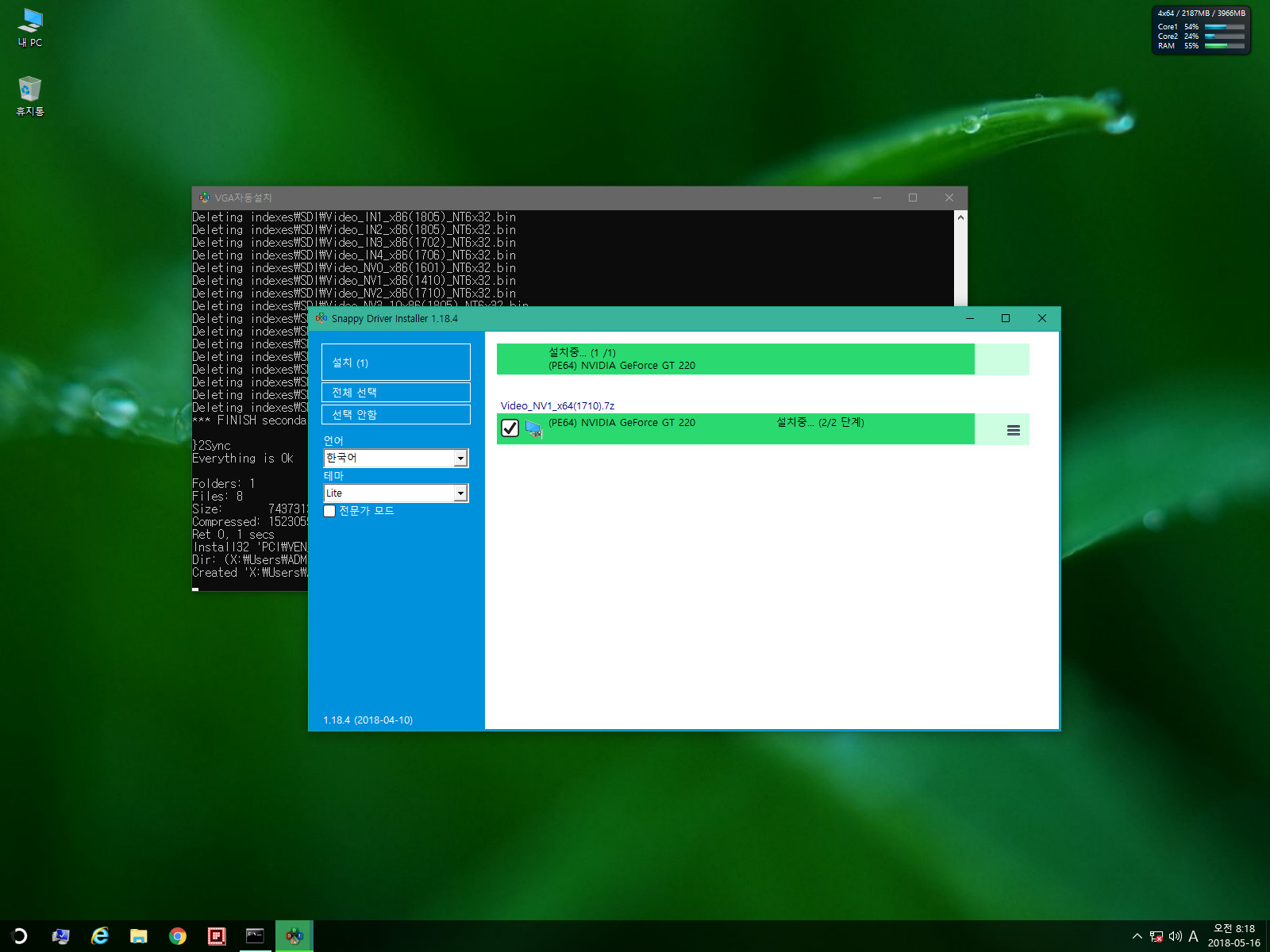Open File Explorer from the taskbar

139,936
